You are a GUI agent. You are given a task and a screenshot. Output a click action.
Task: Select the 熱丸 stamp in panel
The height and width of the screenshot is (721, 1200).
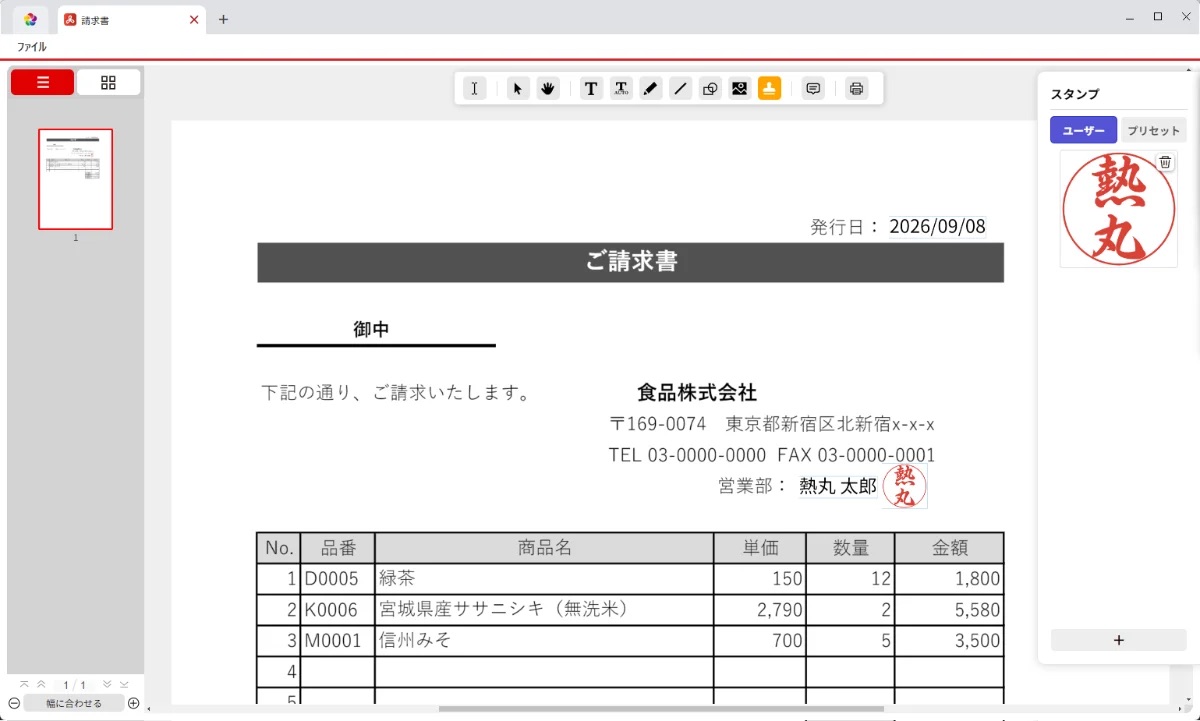(x=1118, y=209)
